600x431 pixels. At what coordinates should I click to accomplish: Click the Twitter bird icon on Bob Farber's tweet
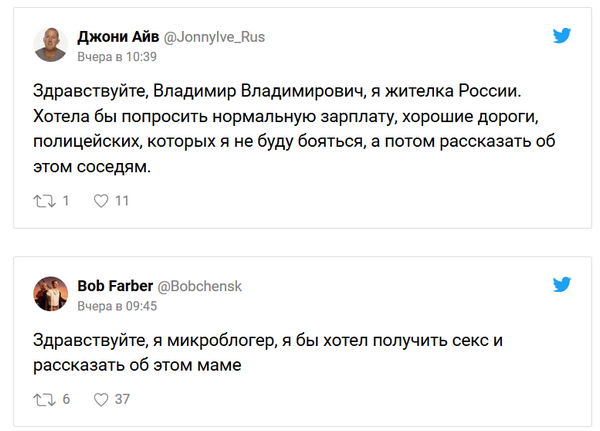pos(563,286)
